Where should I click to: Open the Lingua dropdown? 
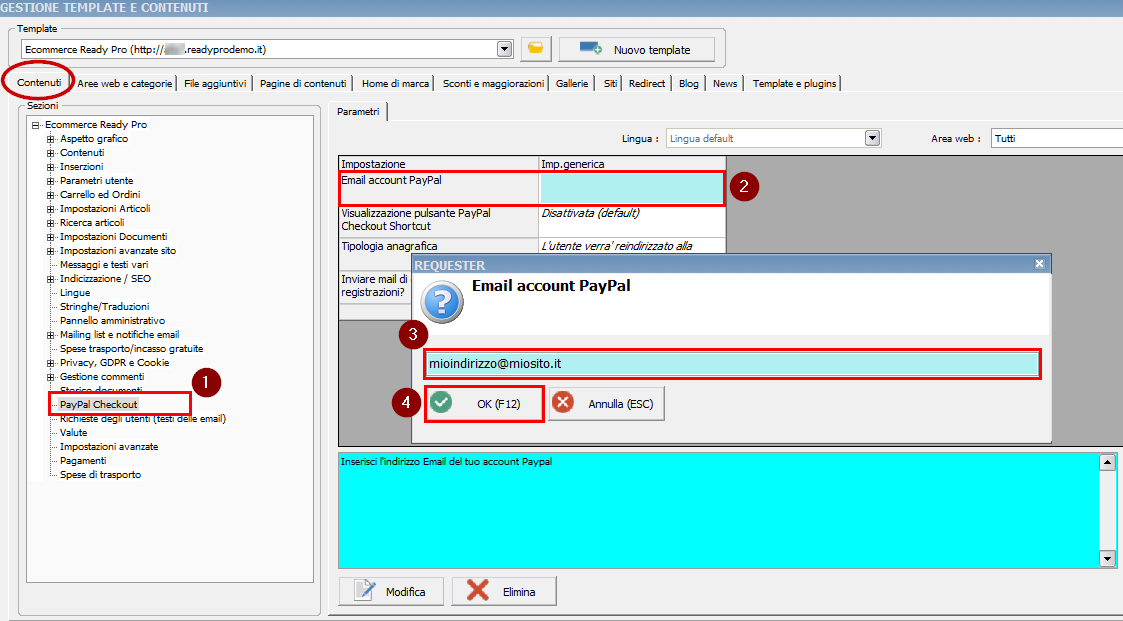click(872, 138)
